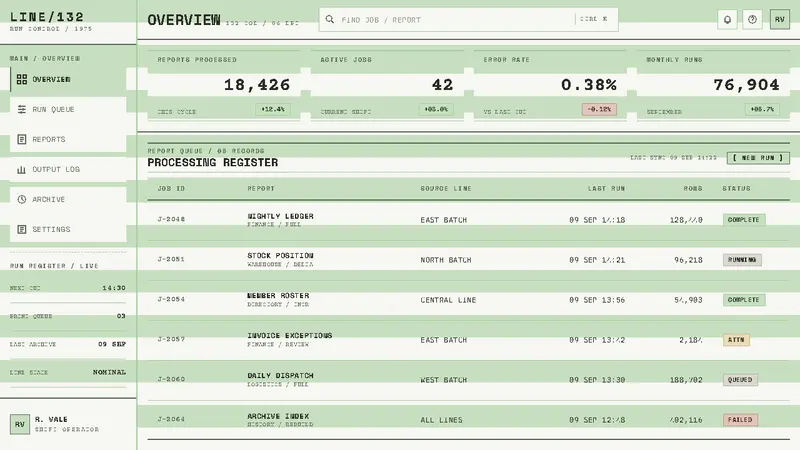Open the RV user avatar in header
Viewport: 800px width, 450px height.
780,19
